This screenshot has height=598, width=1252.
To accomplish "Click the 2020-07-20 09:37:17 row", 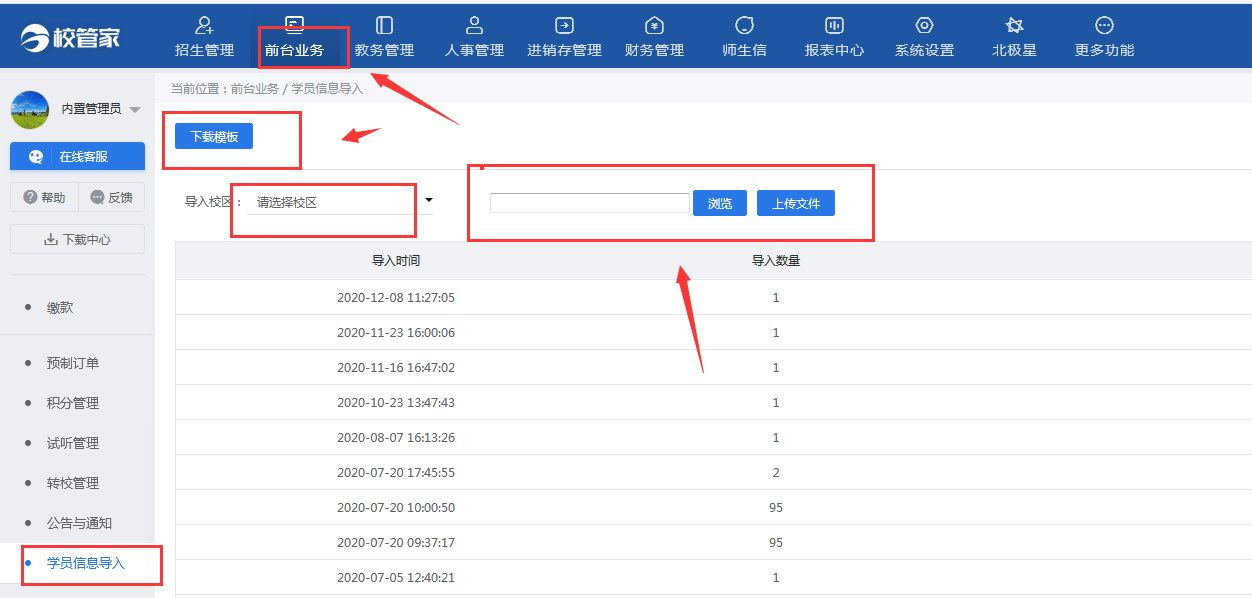I will coord(714,542).
